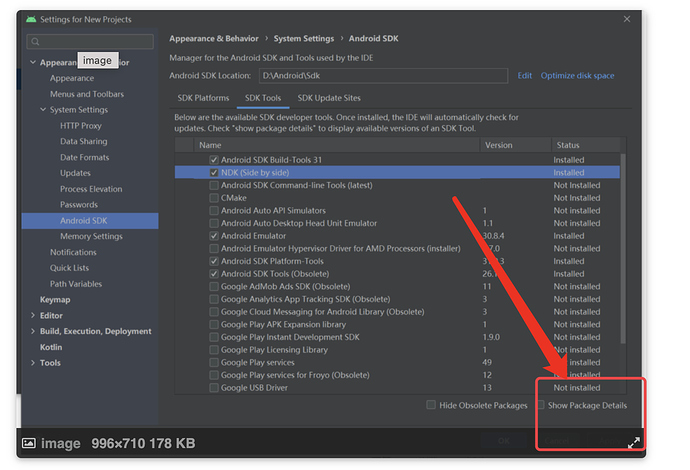
Task: Enable Hide Obsolete Packages checkbox
Action: (431, 405)
